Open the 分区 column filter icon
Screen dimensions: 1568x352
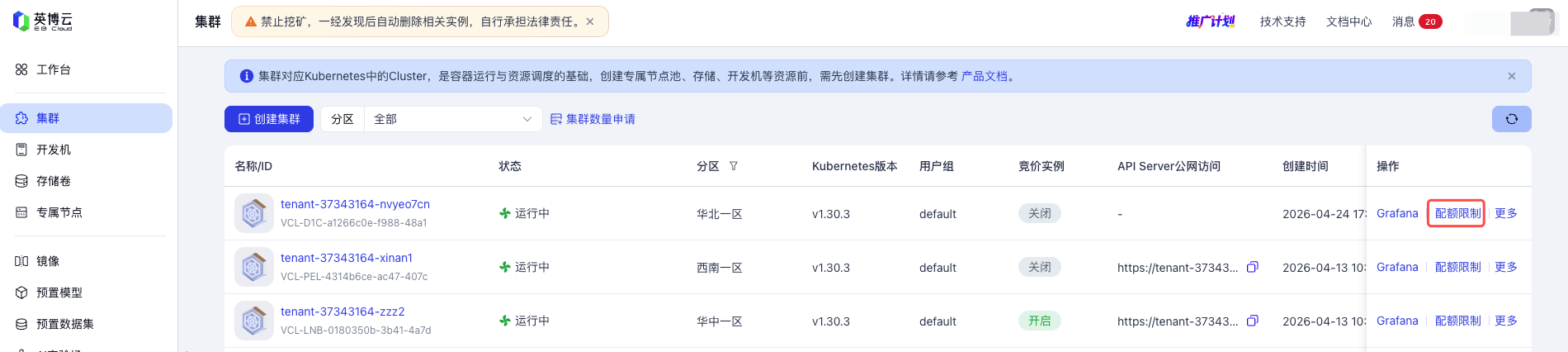pyautogui.click(x=734, y=166)
